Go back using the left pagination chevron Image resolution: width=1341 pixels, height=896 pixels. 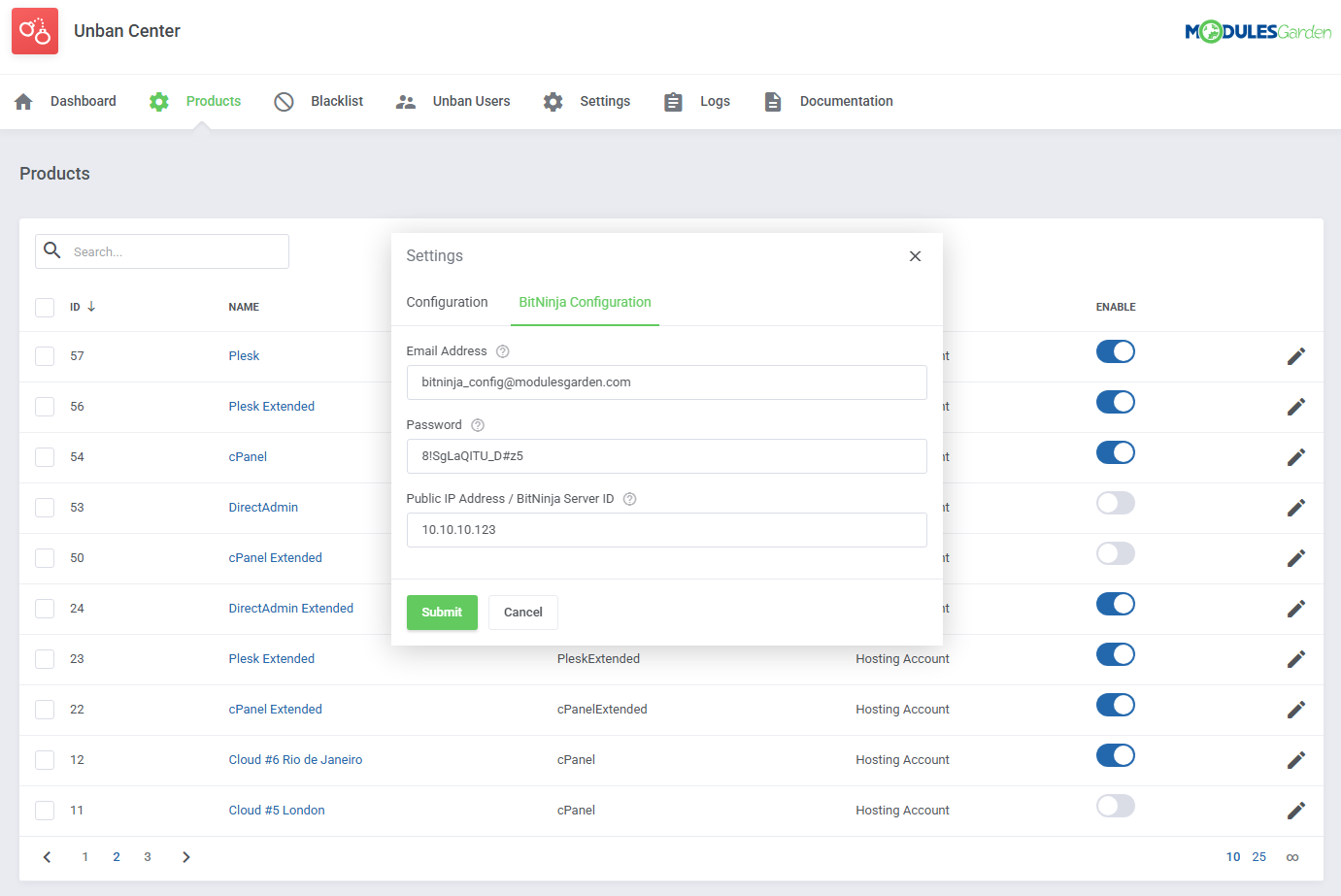click(x=47, y=856)
